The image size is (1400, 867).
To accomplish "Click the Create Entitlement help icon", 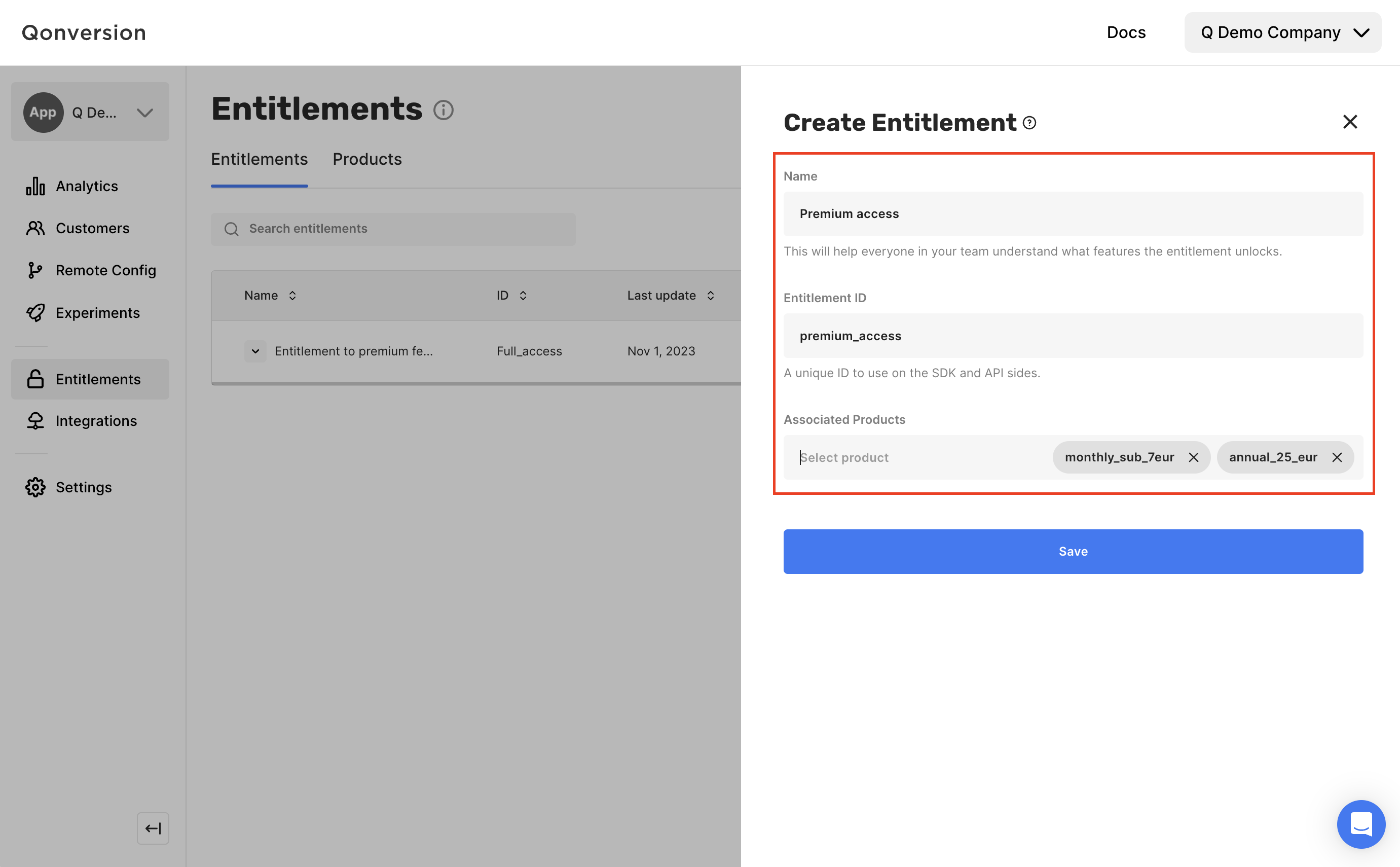I will 1029,123.
